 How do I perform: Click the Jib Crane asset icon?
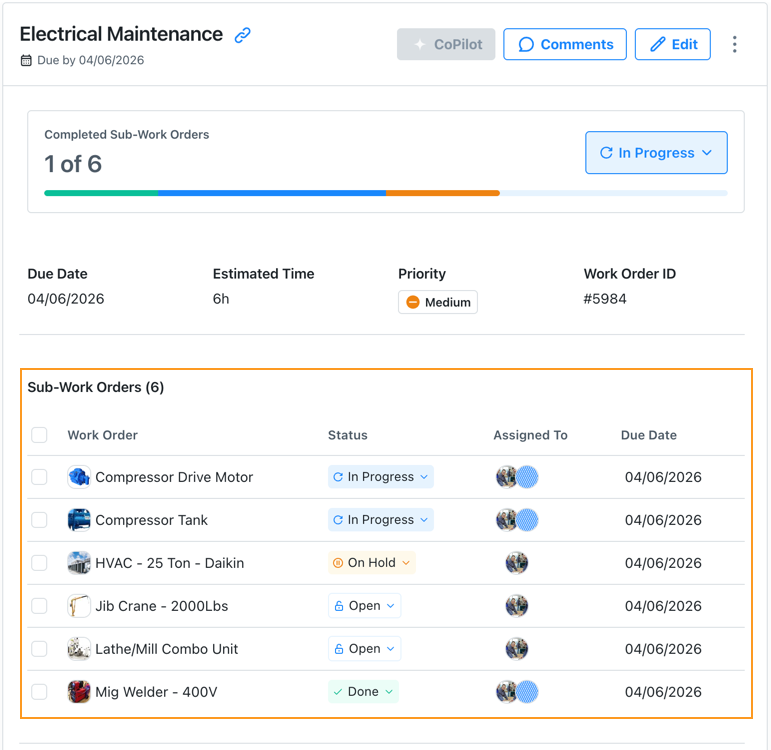click(x=79, y=606)
